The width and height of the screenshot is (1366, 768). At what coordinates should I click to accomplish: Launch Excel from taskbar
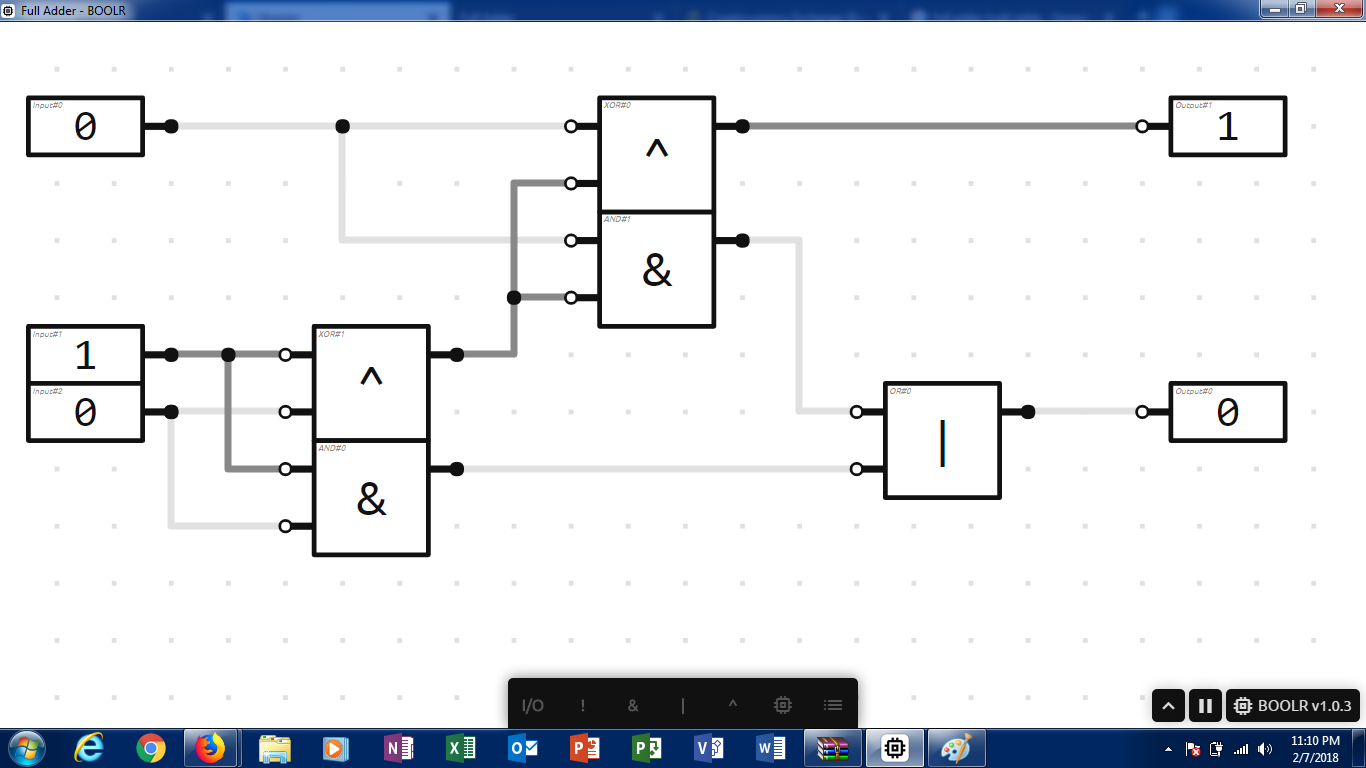[x=460, y=747]
